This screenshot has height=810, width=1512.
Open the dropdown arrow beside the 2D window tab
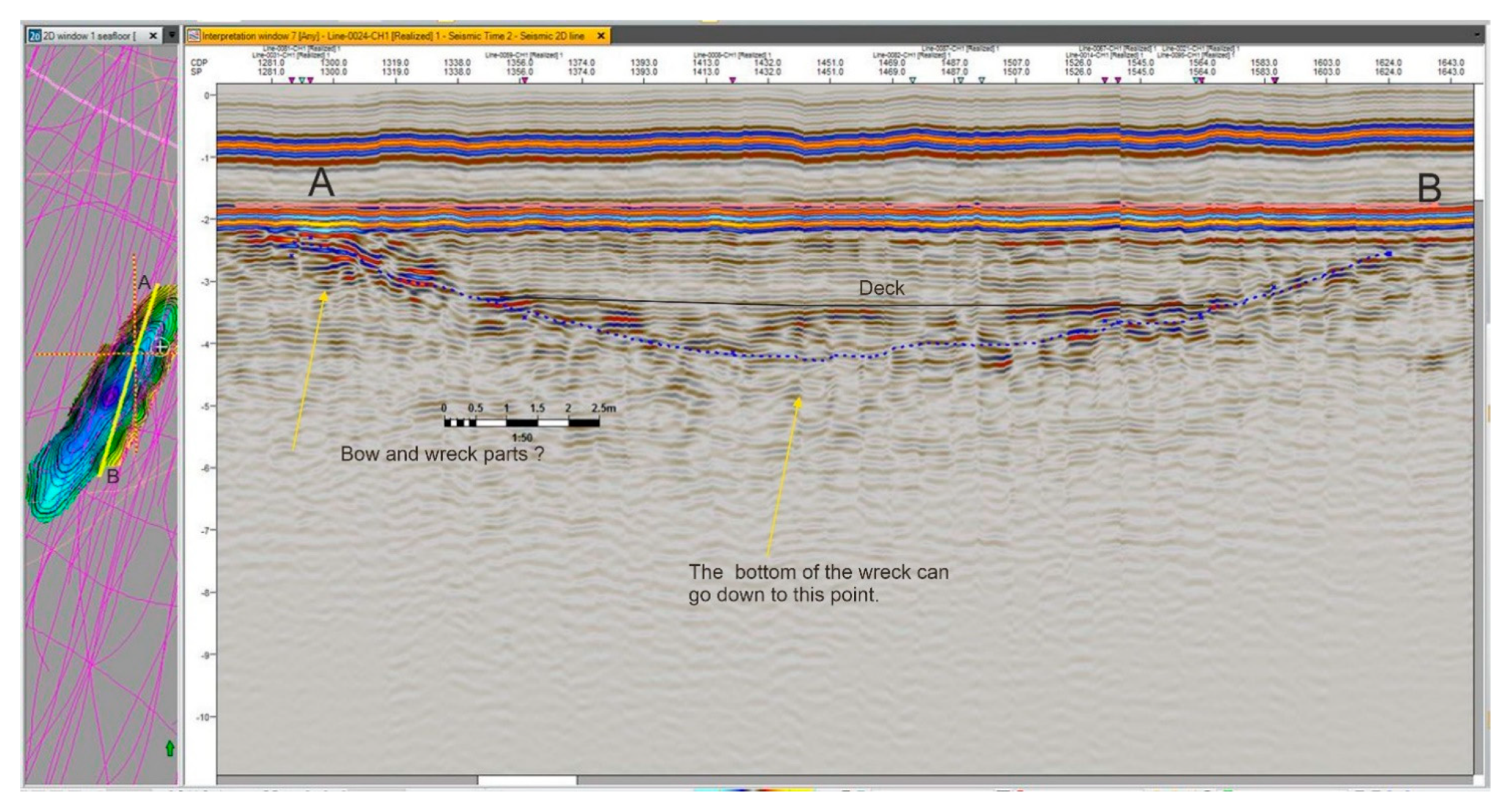point(172,35)
